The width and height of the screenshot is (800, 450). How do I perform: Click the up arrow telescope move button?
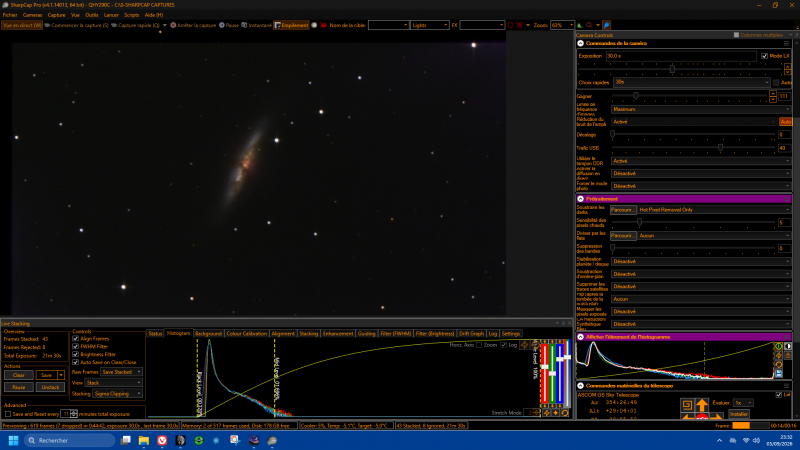coord(702,405)
